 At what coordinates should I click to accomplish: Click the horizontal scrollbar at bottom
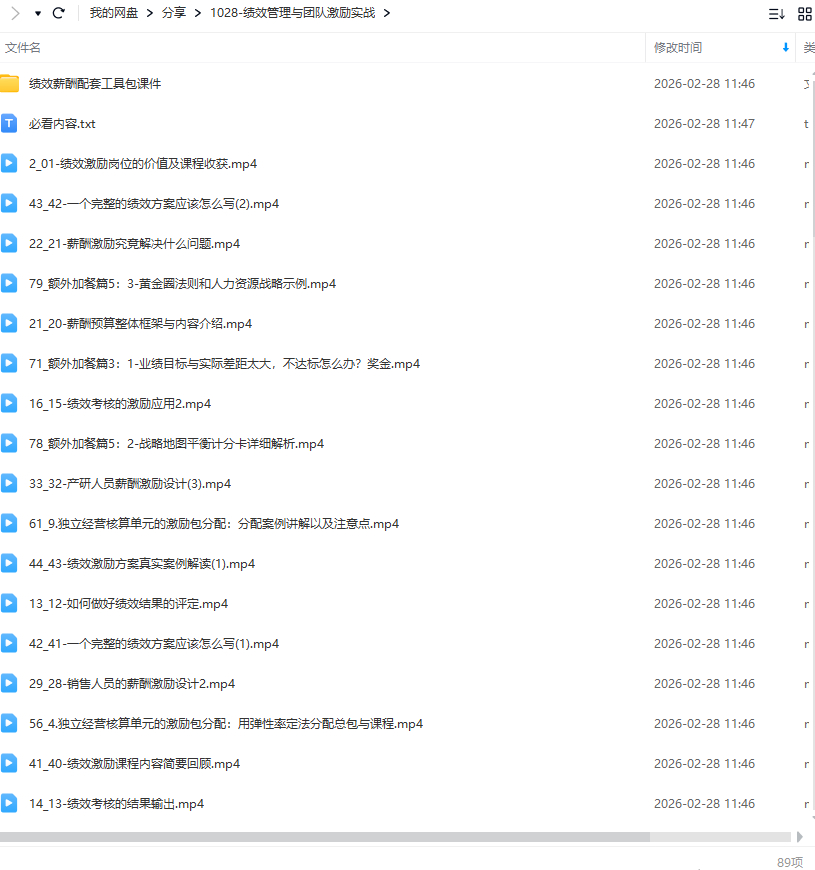[x=325, y=837]
